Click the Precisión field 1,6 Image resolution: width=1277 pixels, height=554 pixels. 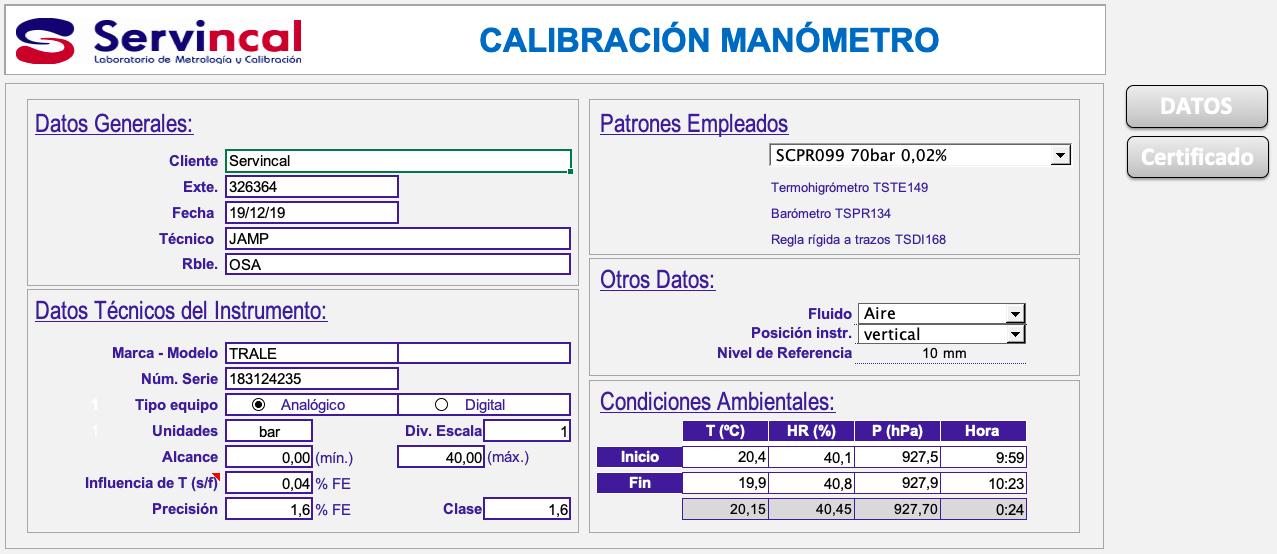coord(269,509)
